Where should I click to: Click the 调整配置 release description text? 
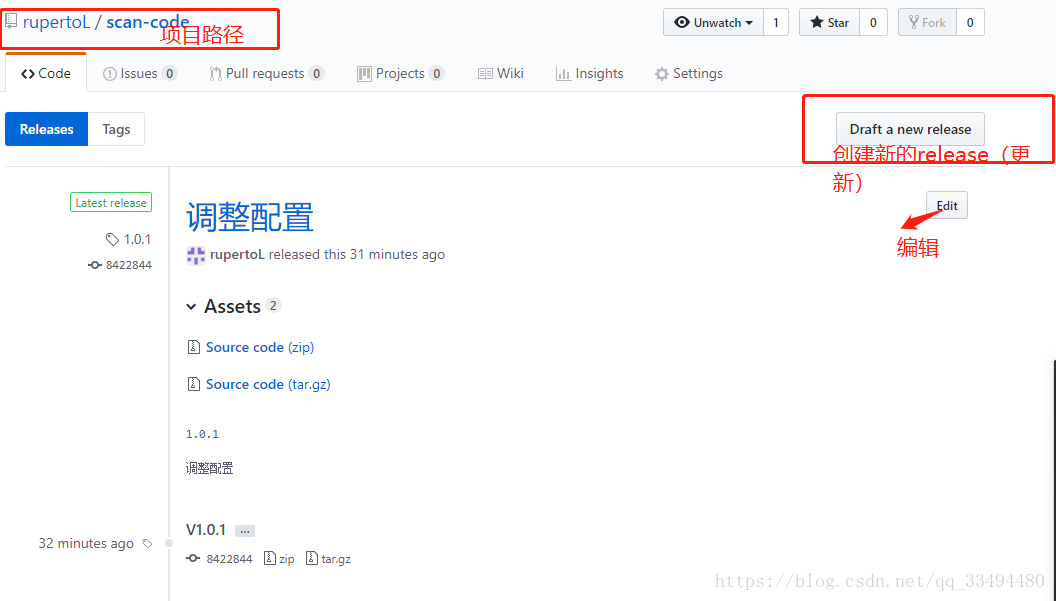209,468
